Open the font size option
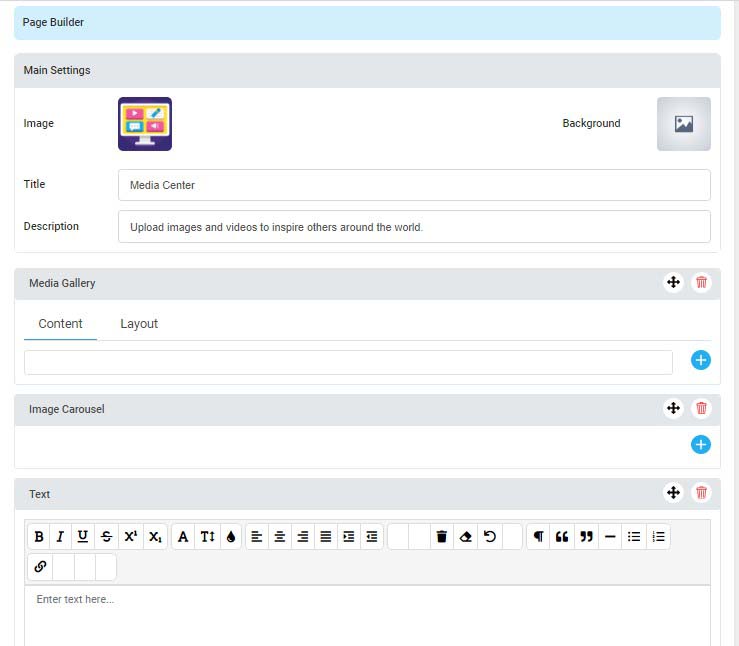This screenshot has height=646, width=739. click(x=207, y=536)
